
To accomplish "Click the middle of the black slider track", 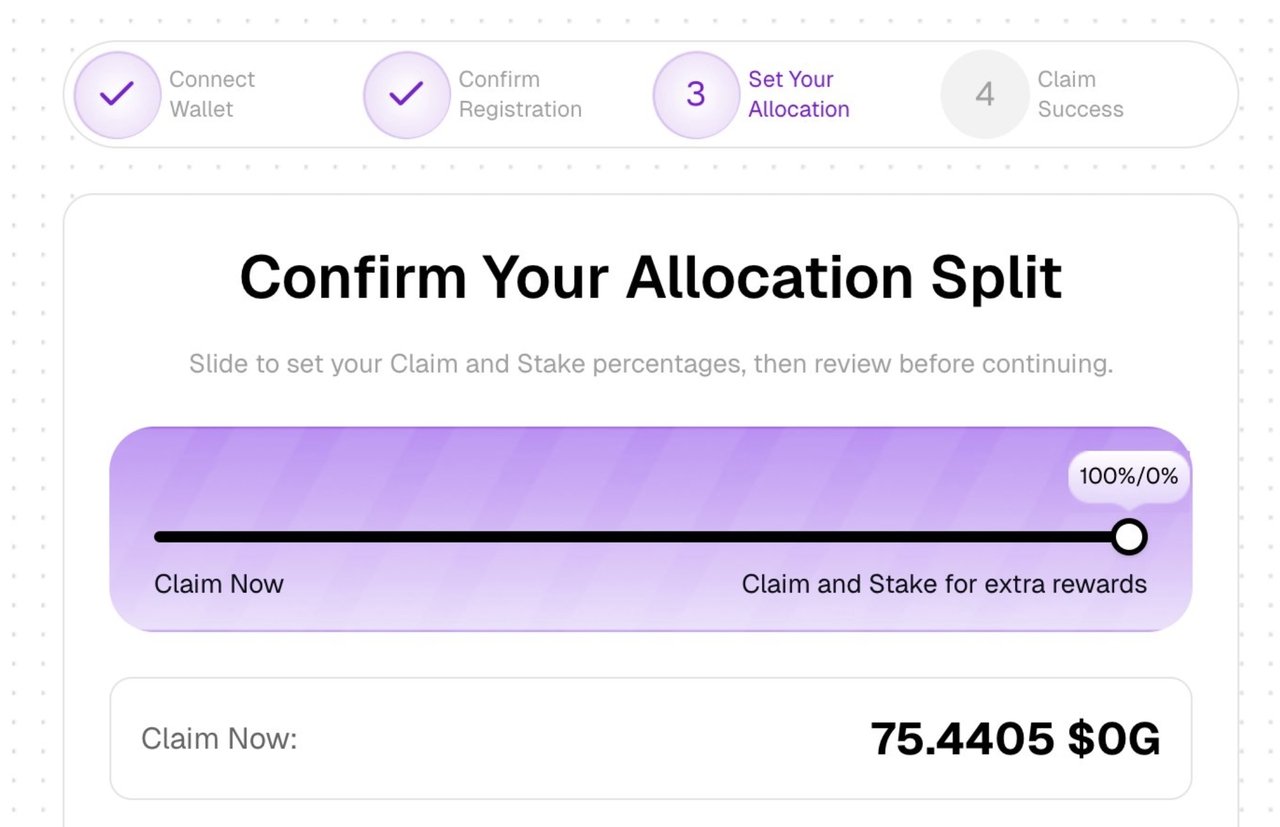I will point(640,537).
